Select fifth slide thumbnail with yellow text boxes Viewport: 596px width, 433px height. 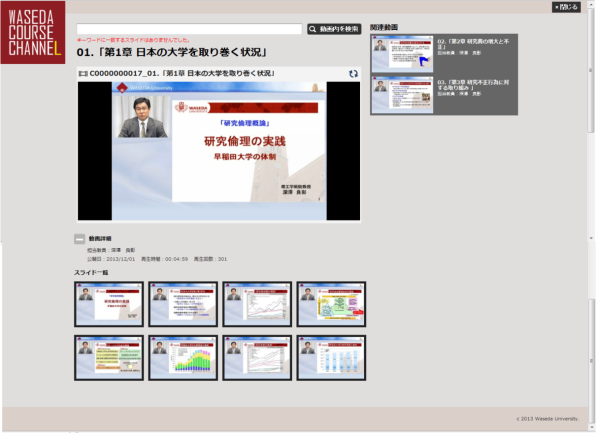(109, 358)
